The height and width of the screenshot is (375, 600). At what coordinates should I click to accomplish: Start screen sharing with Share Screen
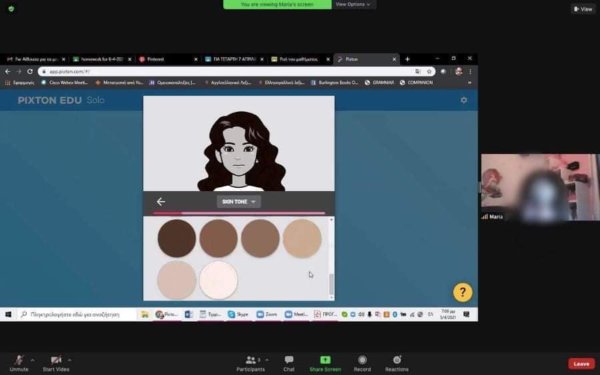point(325,364)
